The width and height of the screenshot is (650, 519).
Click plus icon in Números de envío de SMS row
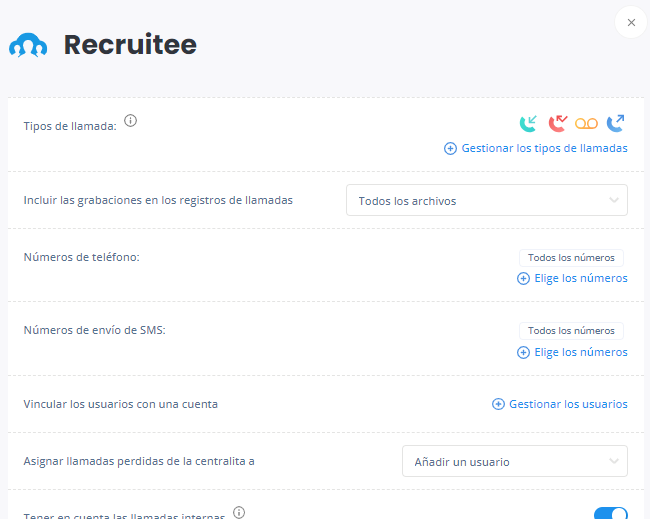[523, 352]
